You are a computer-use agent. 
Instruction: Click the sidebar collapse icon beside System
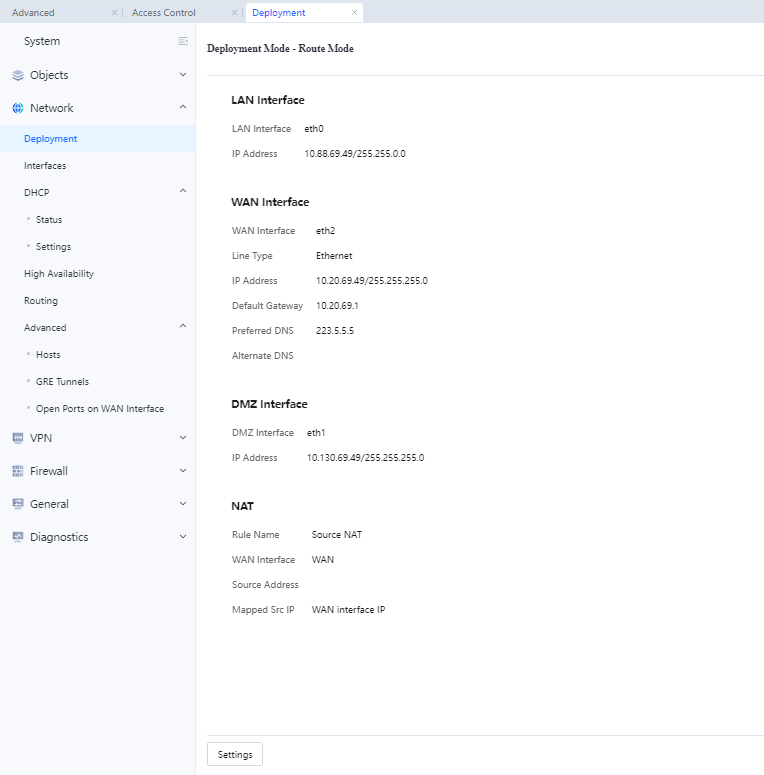pos(183,41)
